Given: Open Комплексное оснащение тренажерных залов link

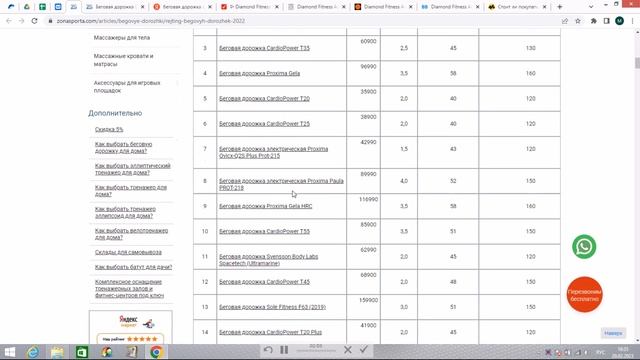Looking at the screenshot, I should point(129,289).
